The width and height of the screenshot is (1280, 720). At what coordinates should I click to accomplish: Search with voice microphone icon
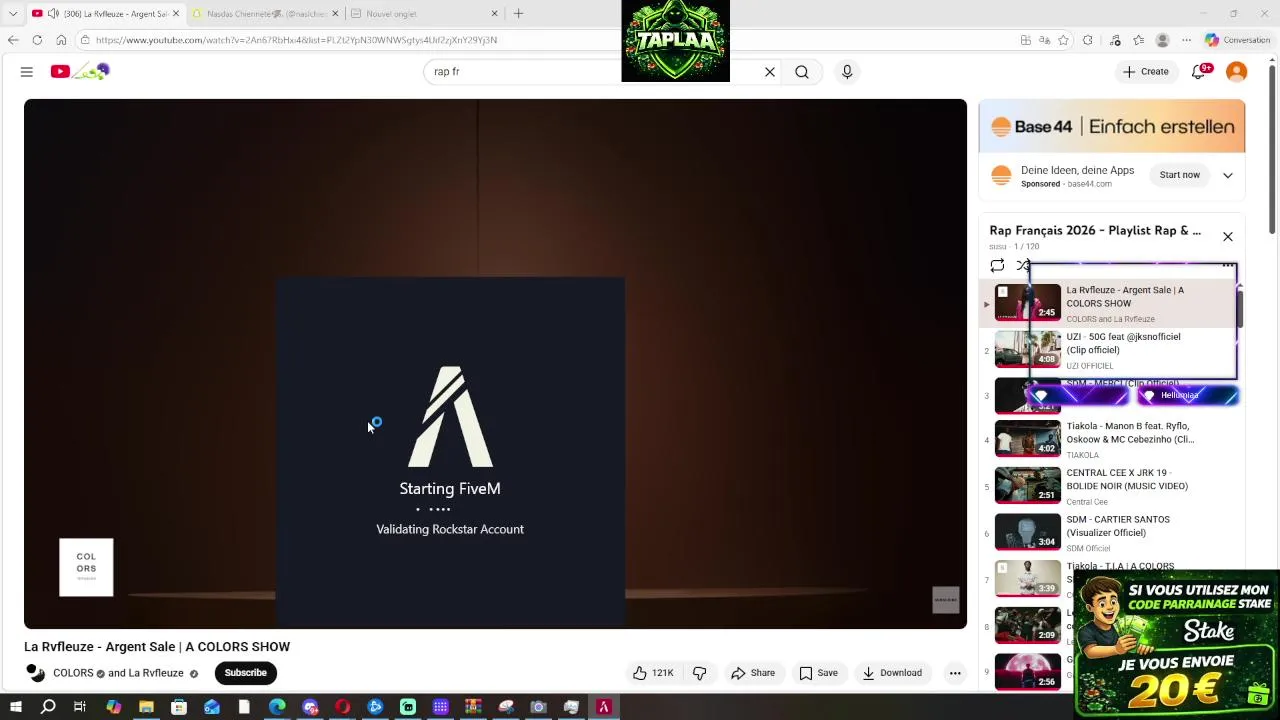tap(847, 72)
